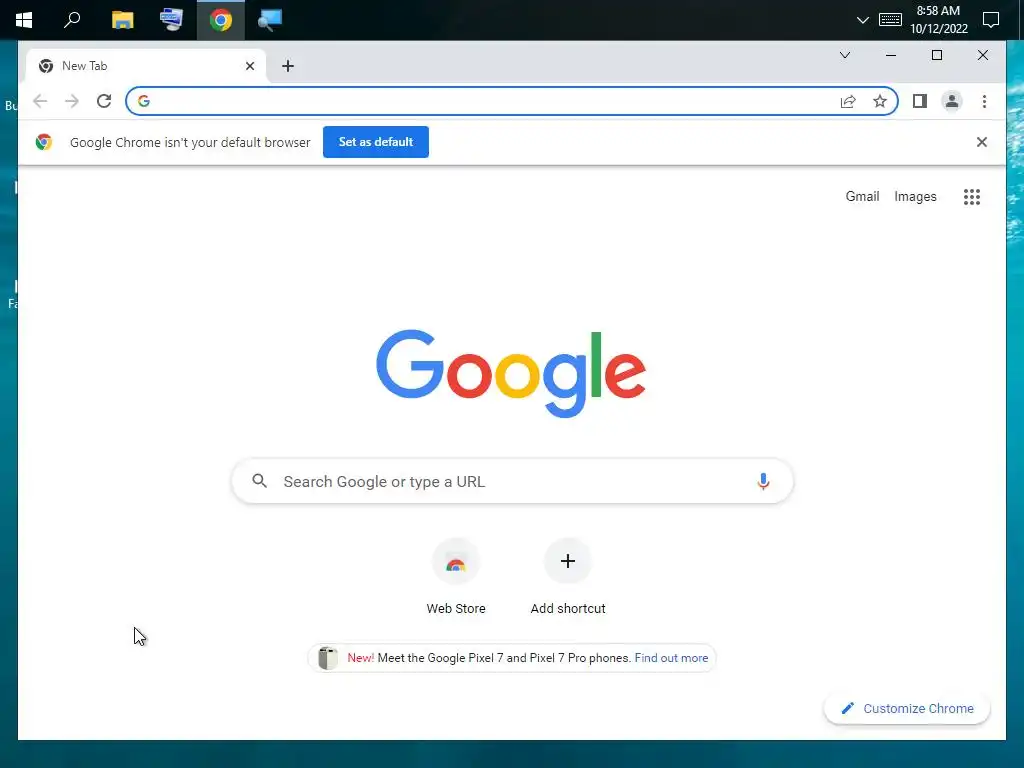This screenshot has width=1024, height=768.
Task: Open the Server Manager taskbar icon
Action: [171, 20]
